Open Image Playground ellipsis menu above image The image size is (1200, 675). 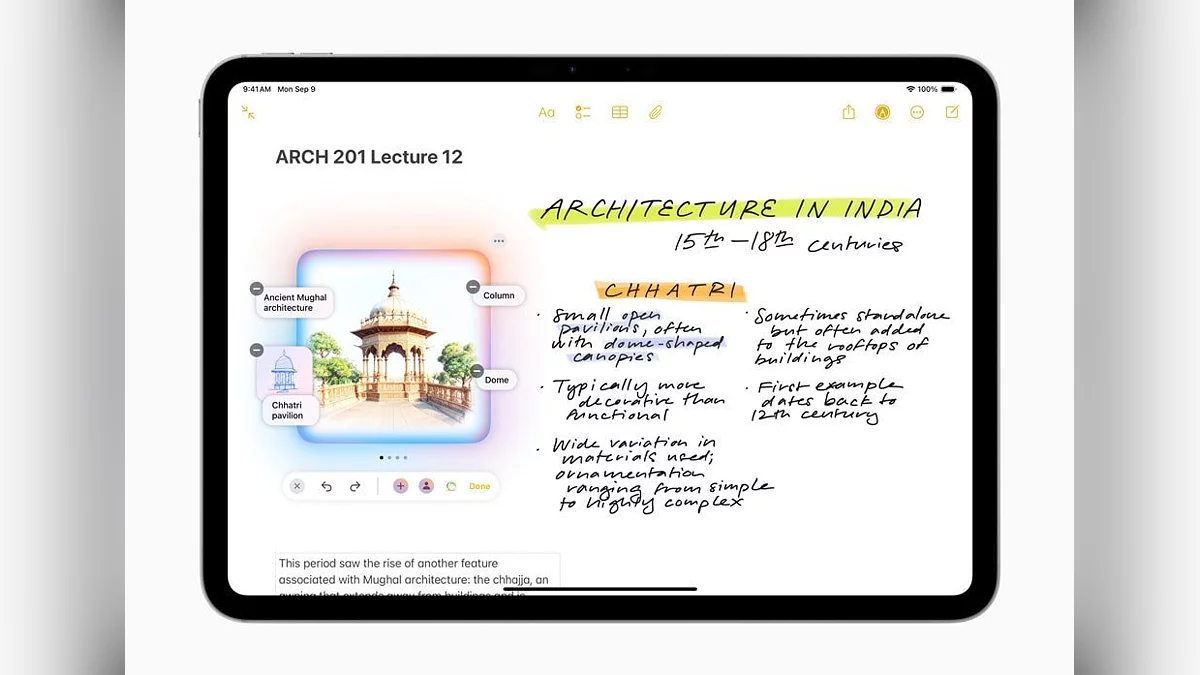tap(498, 241)
